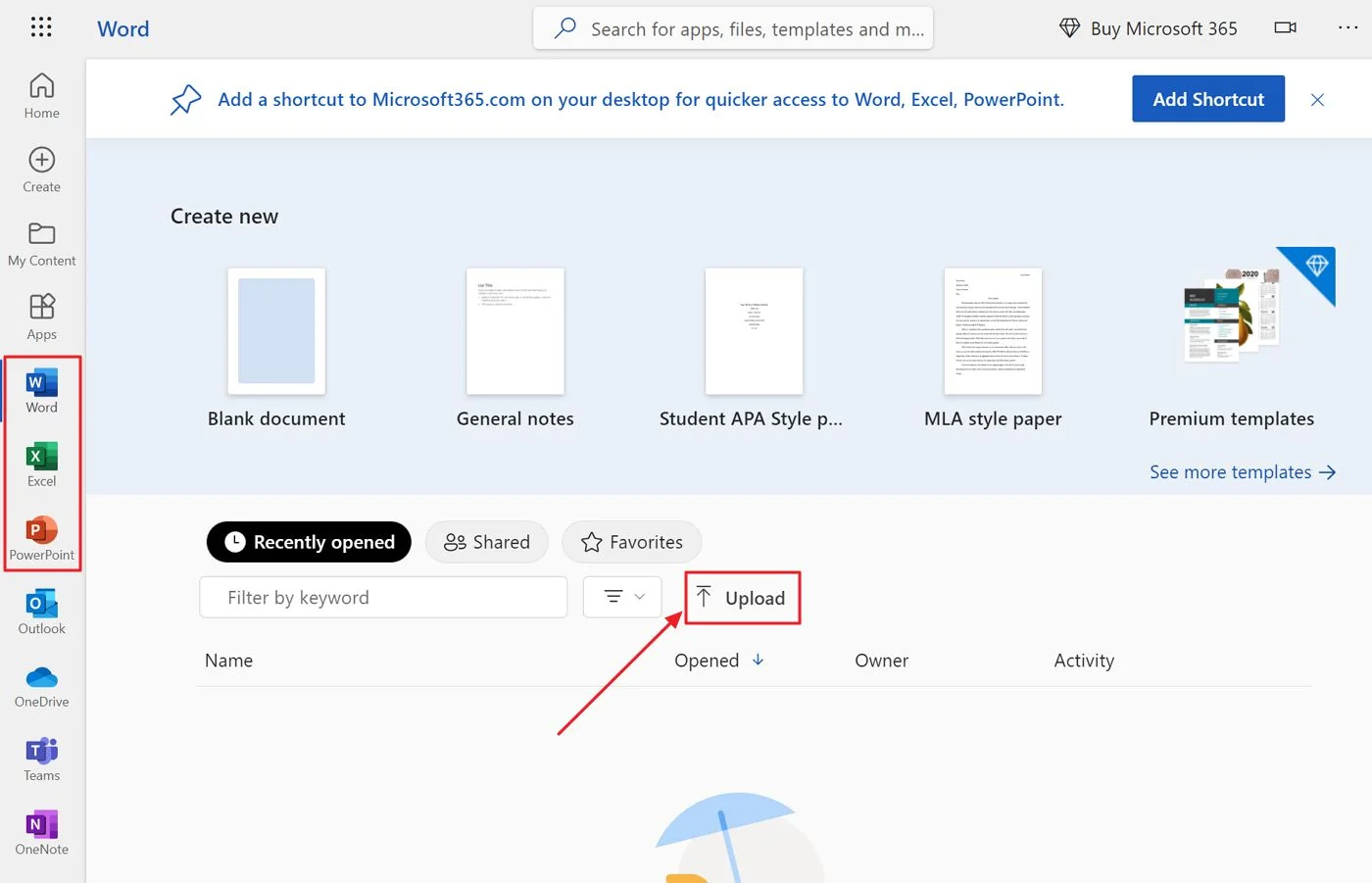Launch PowerPoint from sidebar
The image size is (1372, 883).
pos(41,538)
